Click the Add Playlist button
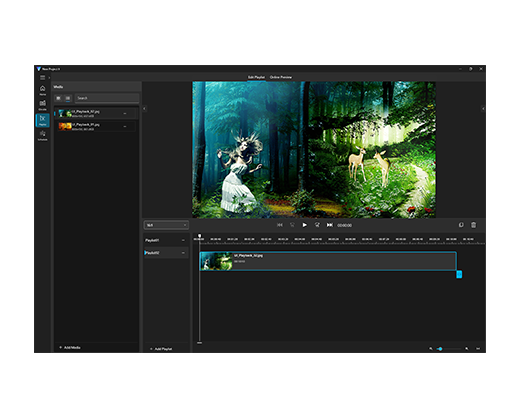 tap(161, 349)
